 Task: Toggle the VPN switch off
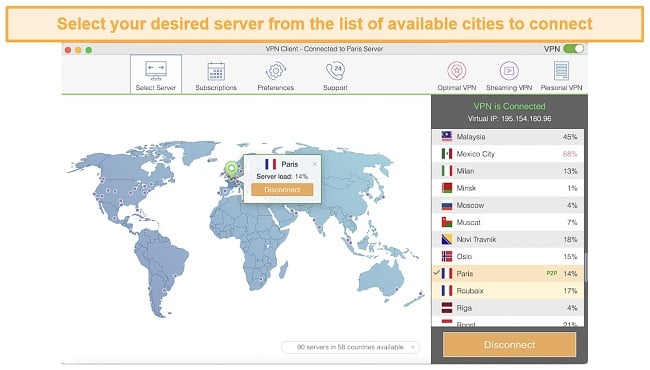(x=574, y=49)
